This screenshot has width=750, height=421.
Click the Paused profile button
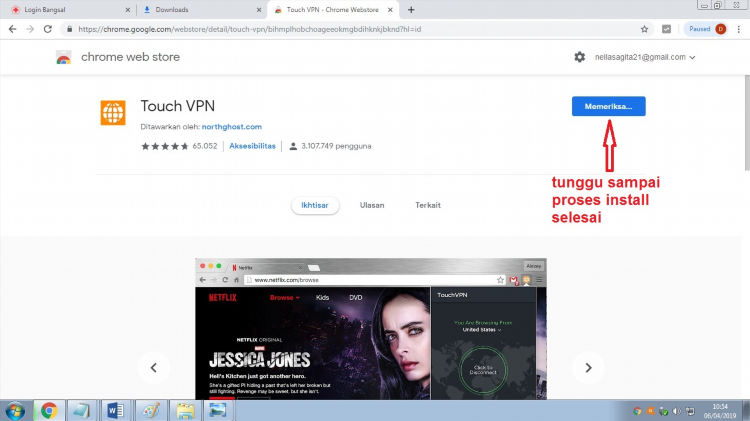pyautogui.click(x=707, y=29)
